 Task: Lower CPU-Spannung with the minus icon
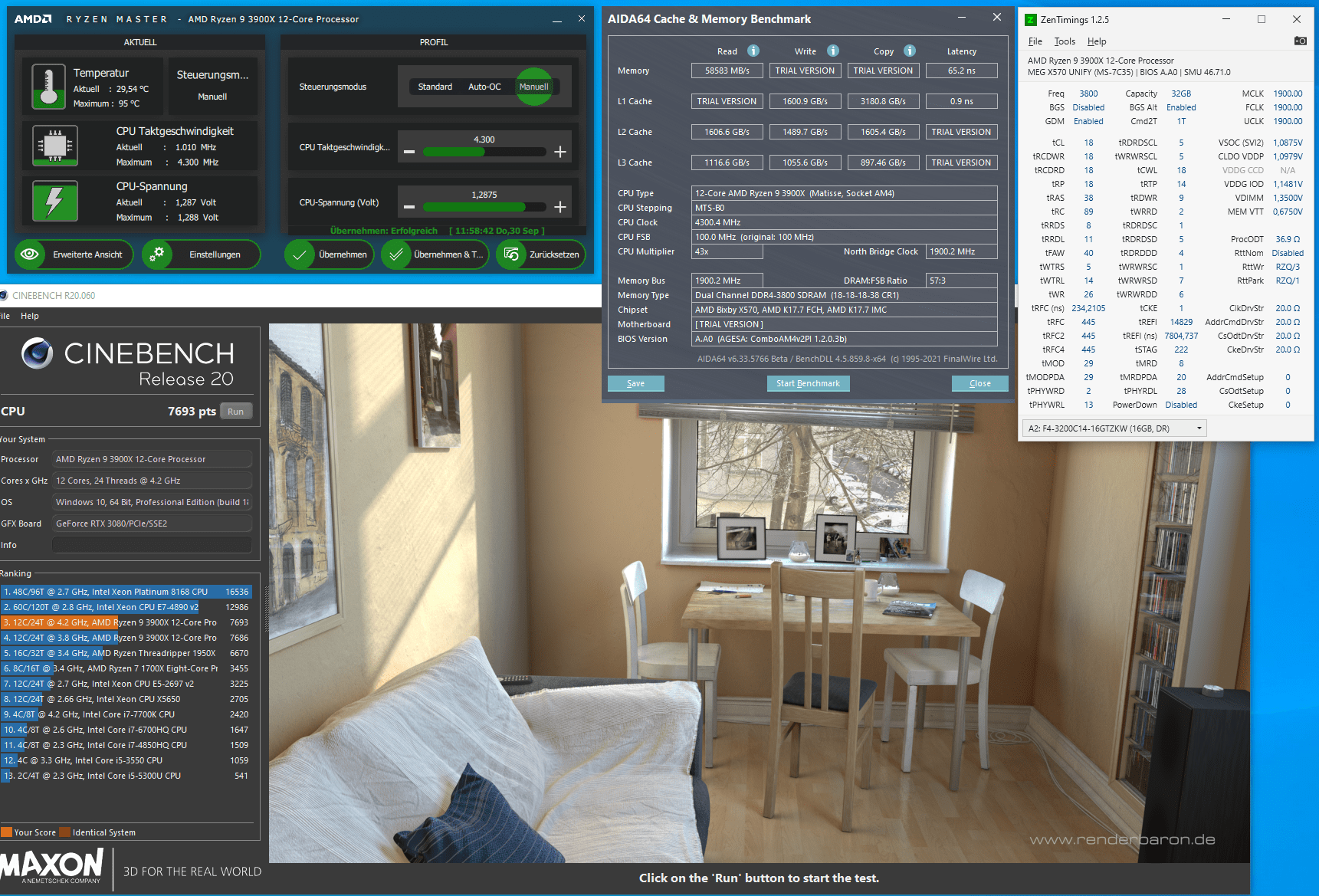(x=409, y=207)
